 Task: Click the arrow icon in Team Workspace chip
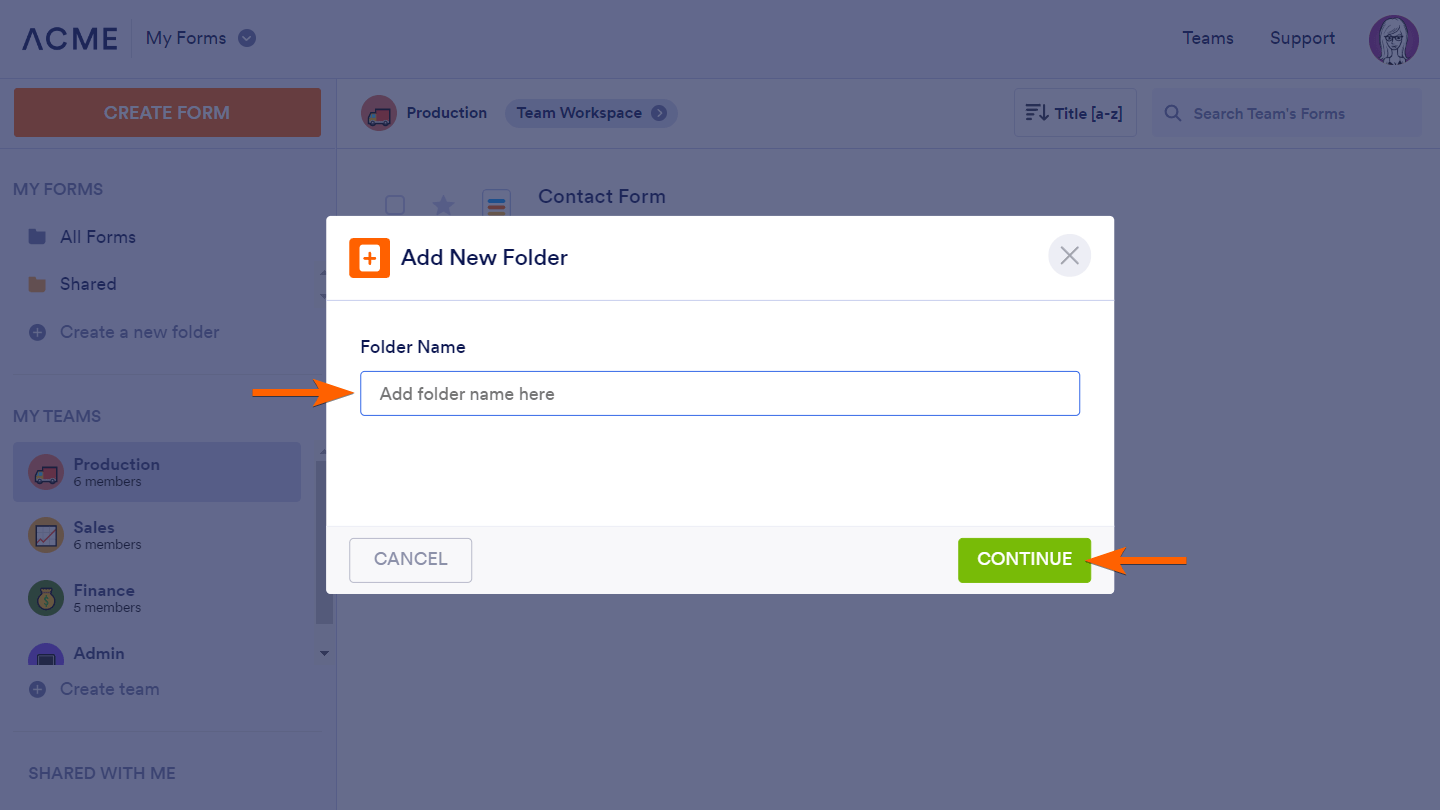click(x=659, y=113)
